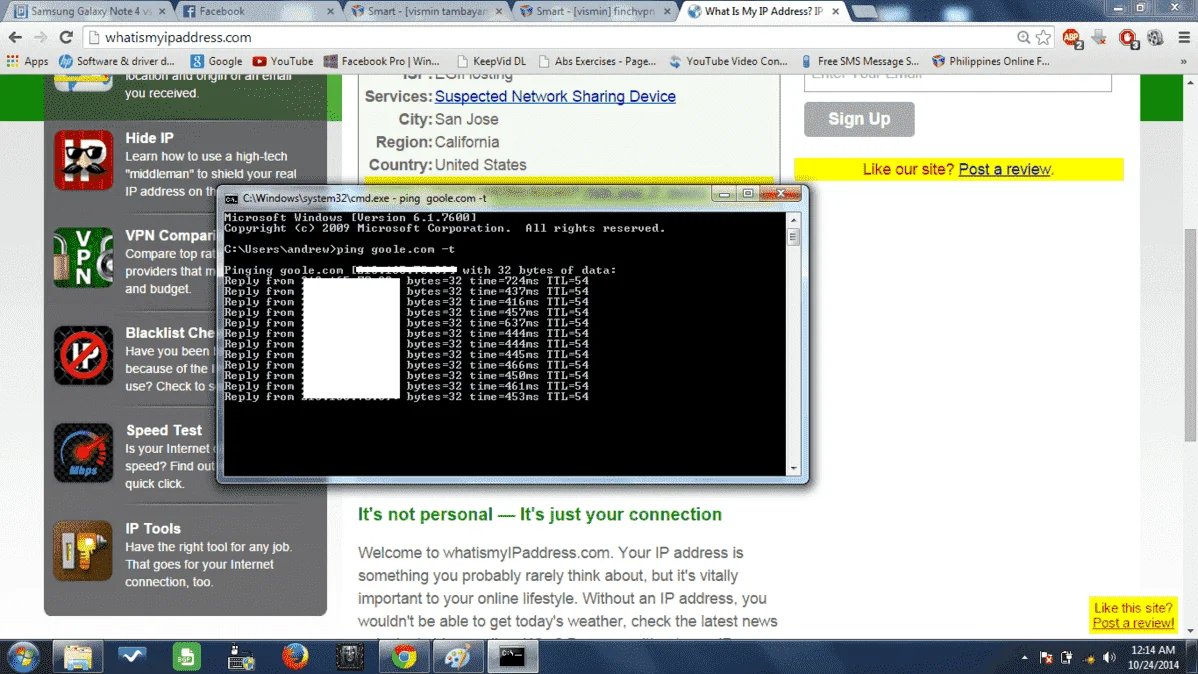This screenshot has height=674, width=1198.
Task: Click the address bar URL field
Action: click(x=550, y=37)
